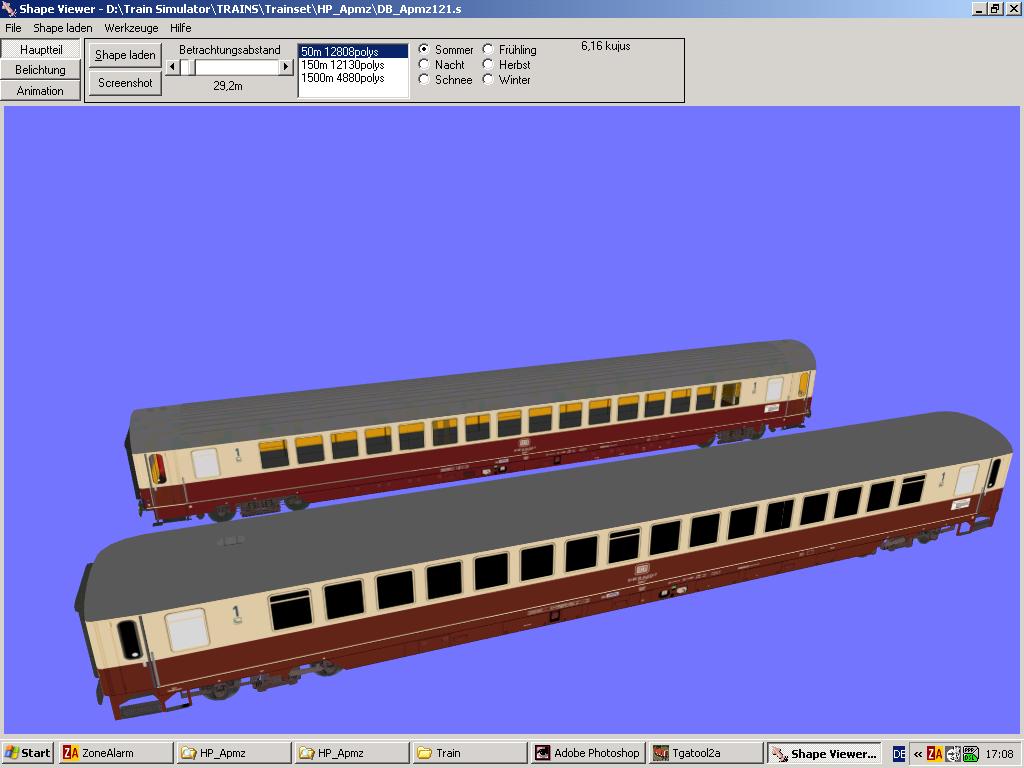Open the Werkzeuge menu
The image size is (1024, 768).
click(131, 28)
